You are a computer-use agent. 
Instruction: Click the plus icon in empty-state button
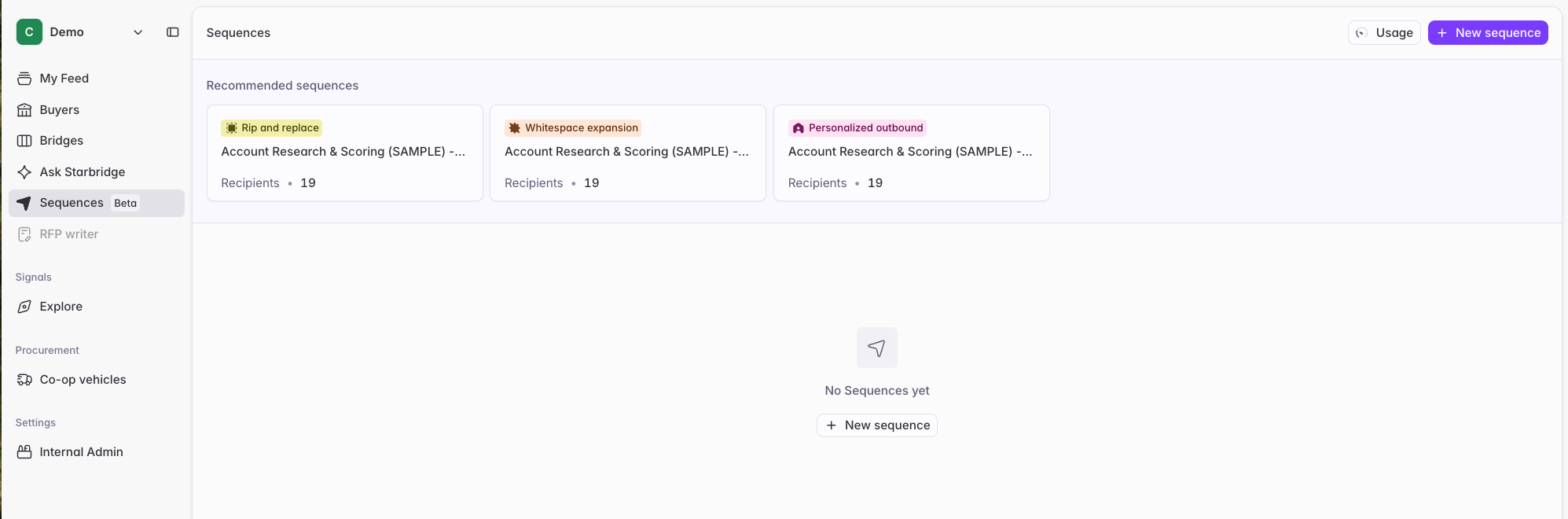click(x=832, y=425)
